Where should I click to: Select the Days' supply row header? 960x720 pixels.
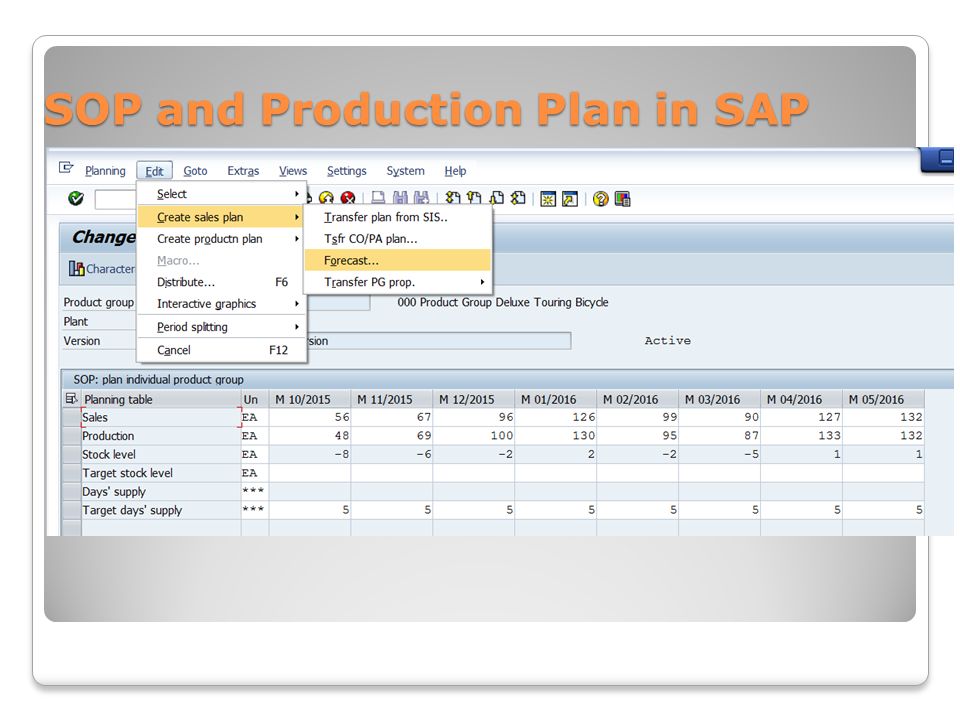pyautogui.click(x=72, y=492)
